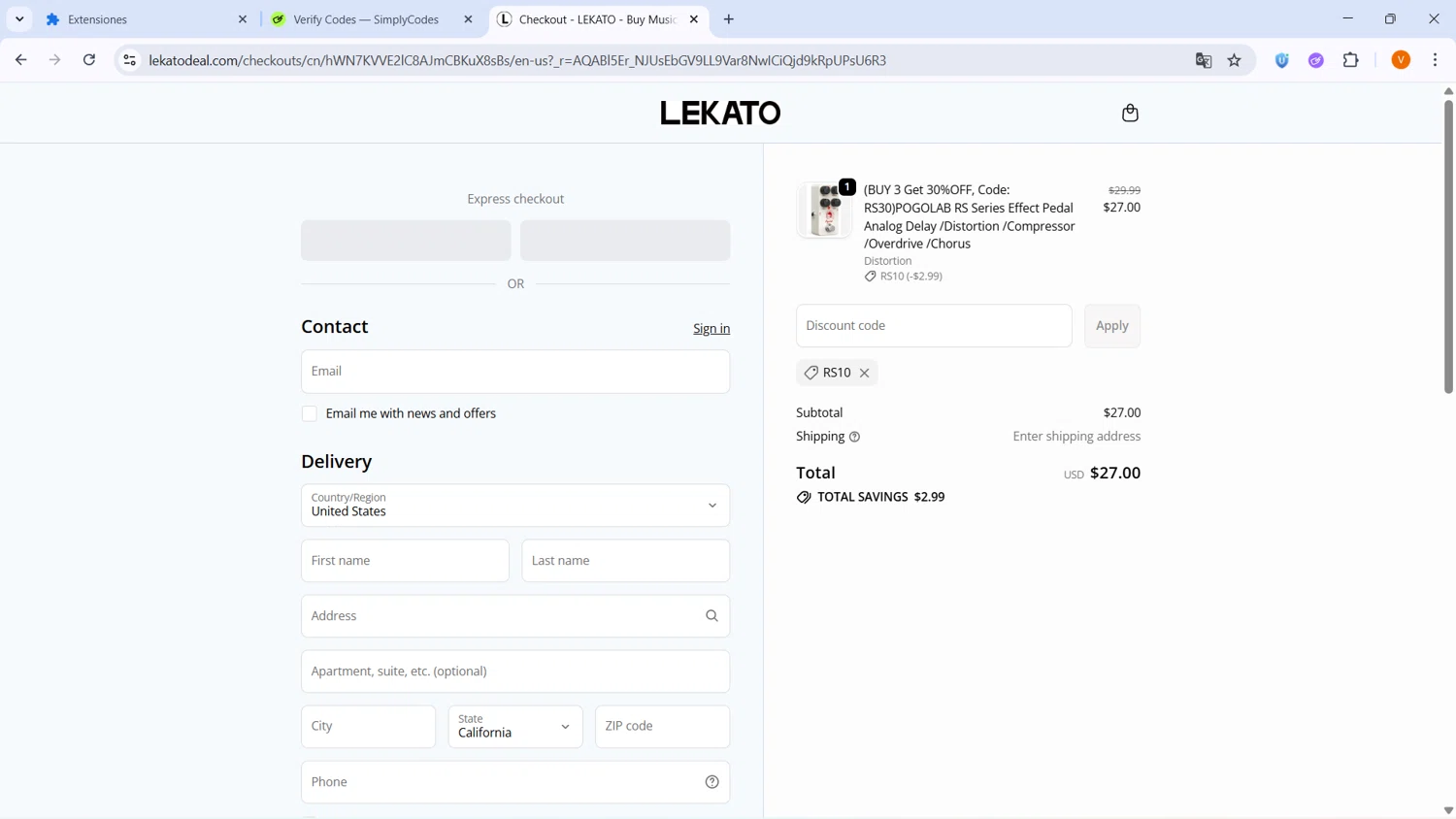Bookmark this page with the star icon

tap(1235, 60)
